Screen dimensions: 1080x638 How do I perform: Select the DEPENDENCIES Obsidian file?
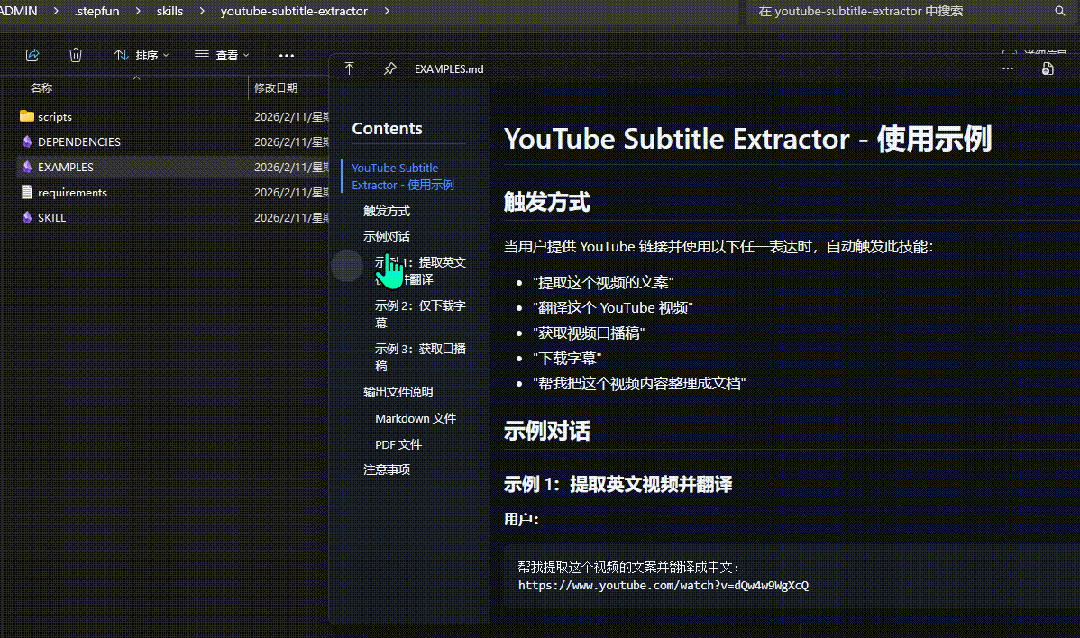(78, 142)
